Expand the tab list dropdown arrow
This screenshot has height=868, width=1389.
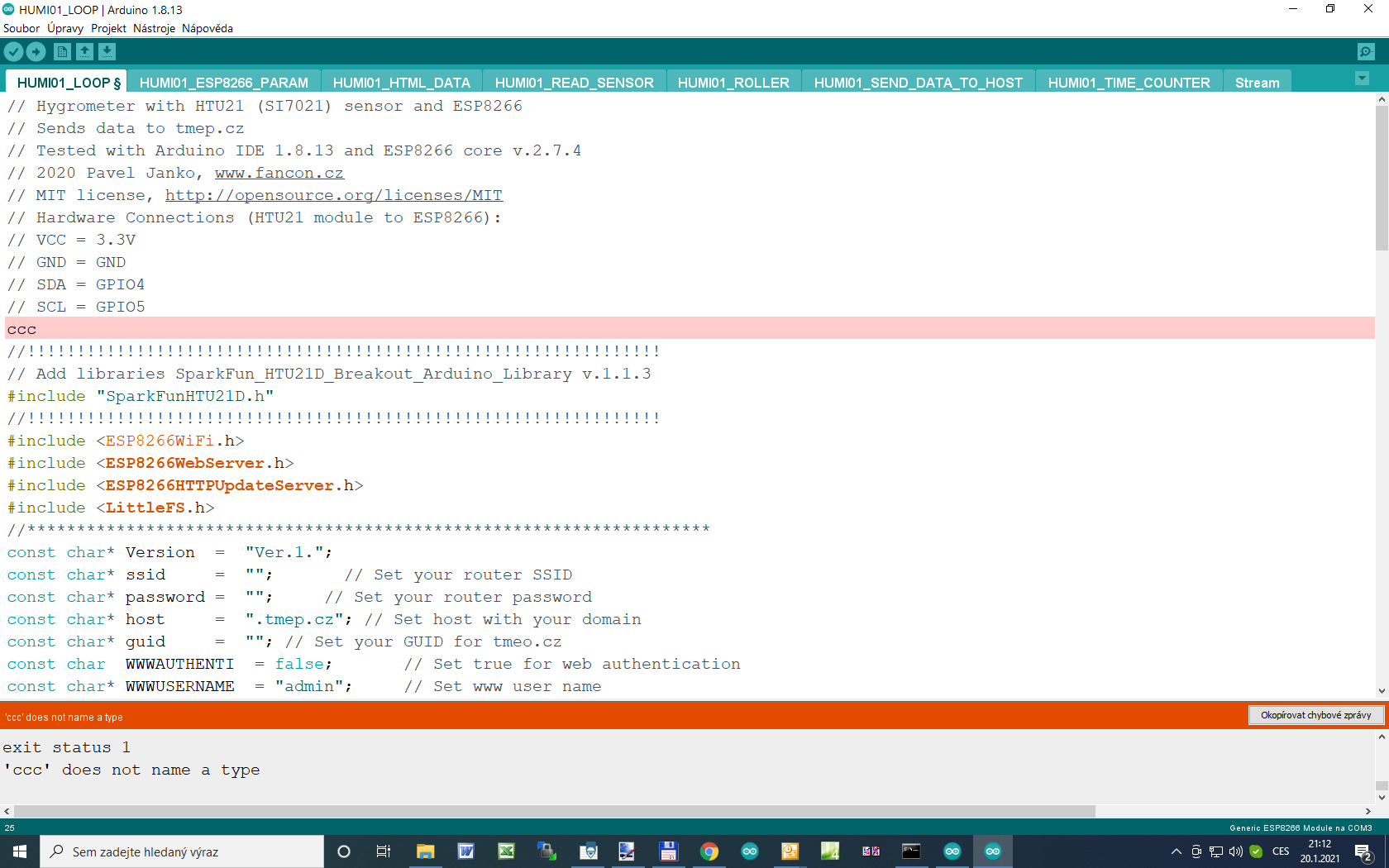[x=1362, y=79]
